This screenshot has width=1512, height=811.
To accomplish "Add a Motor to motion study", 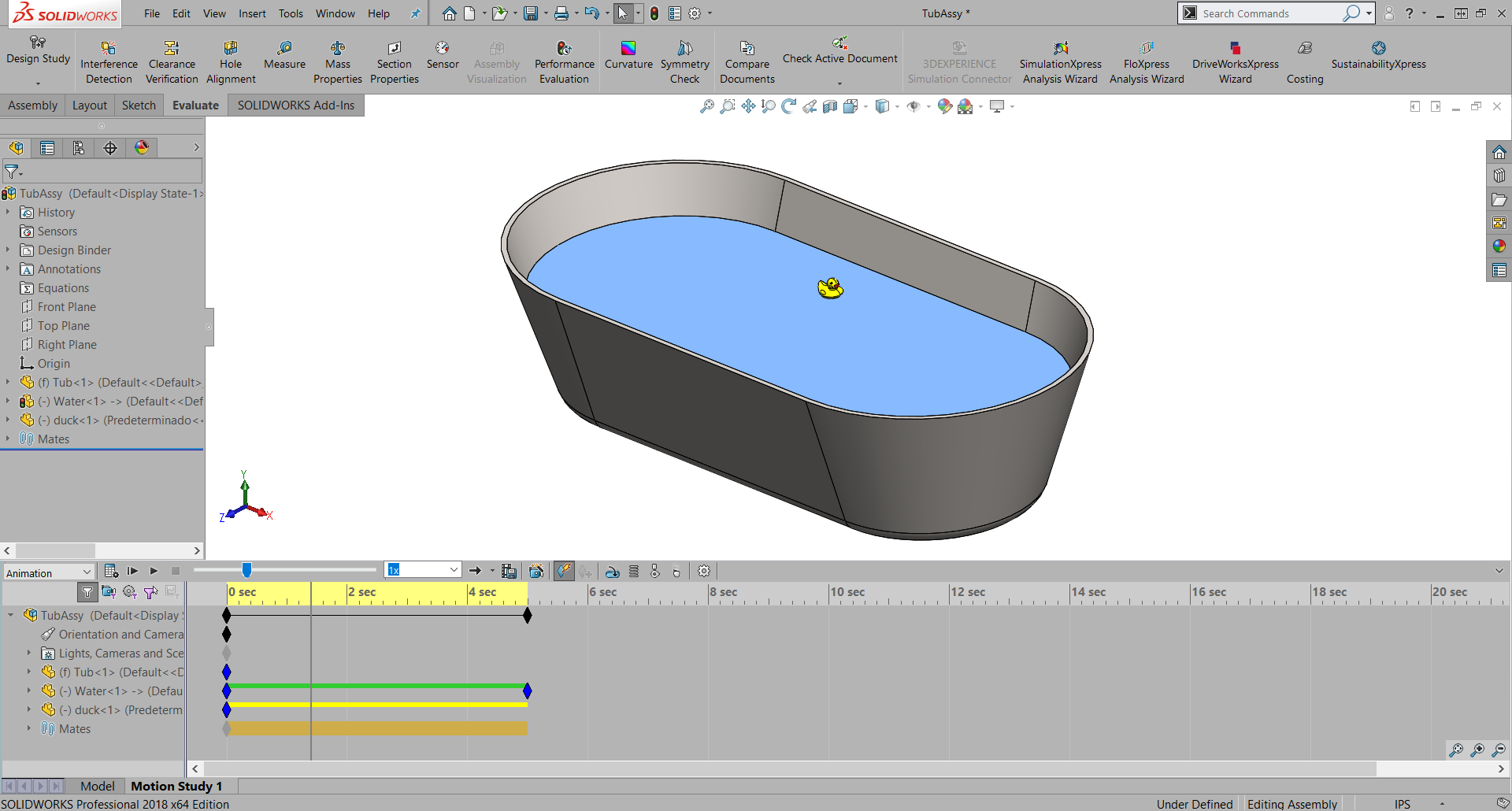I will point(613,571).
